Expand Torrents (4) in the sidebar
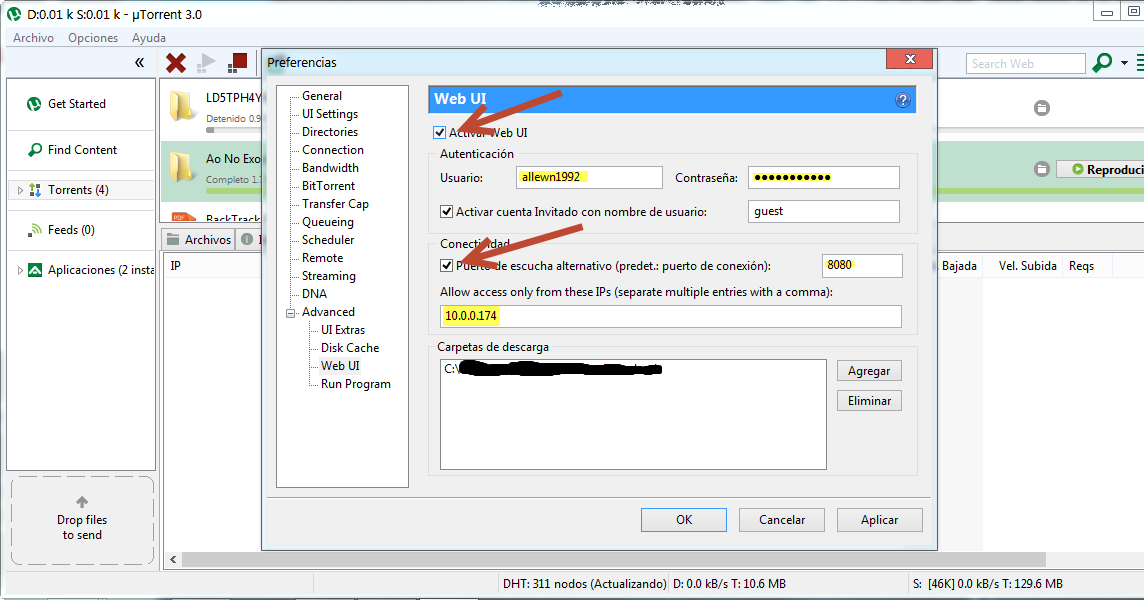The image size is (1144, 600). (x=19, y=189)
